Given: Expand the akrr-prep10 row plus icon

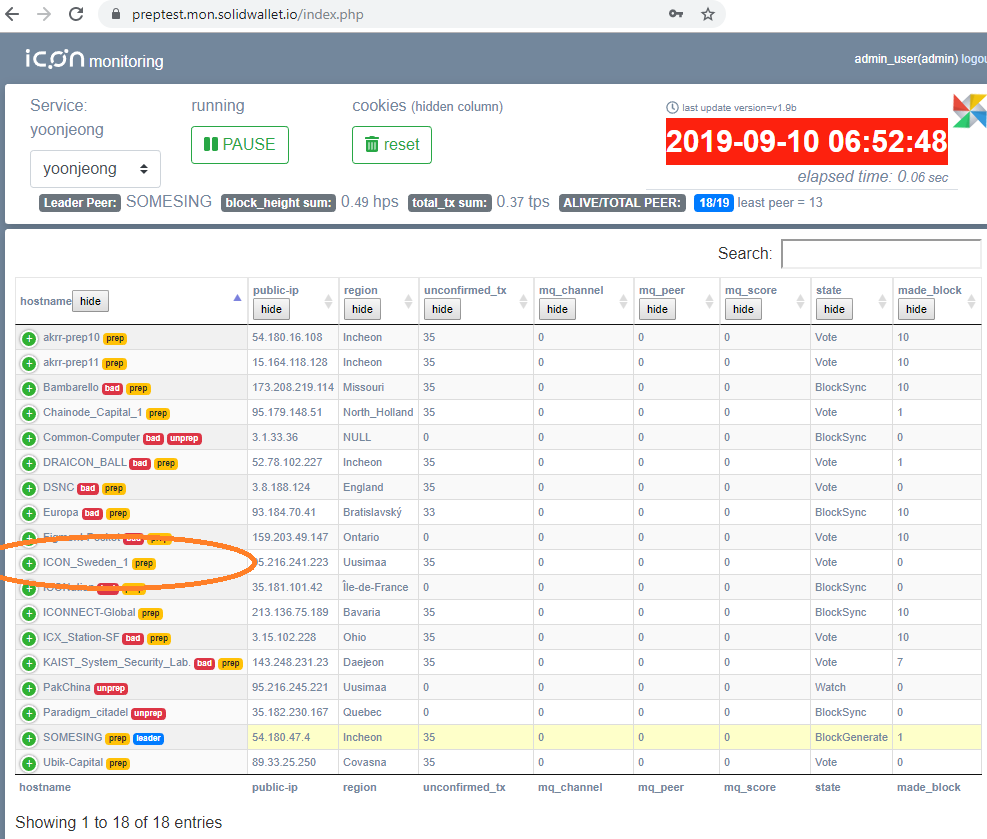Looking at the screenshot, I should click(29, 339).
